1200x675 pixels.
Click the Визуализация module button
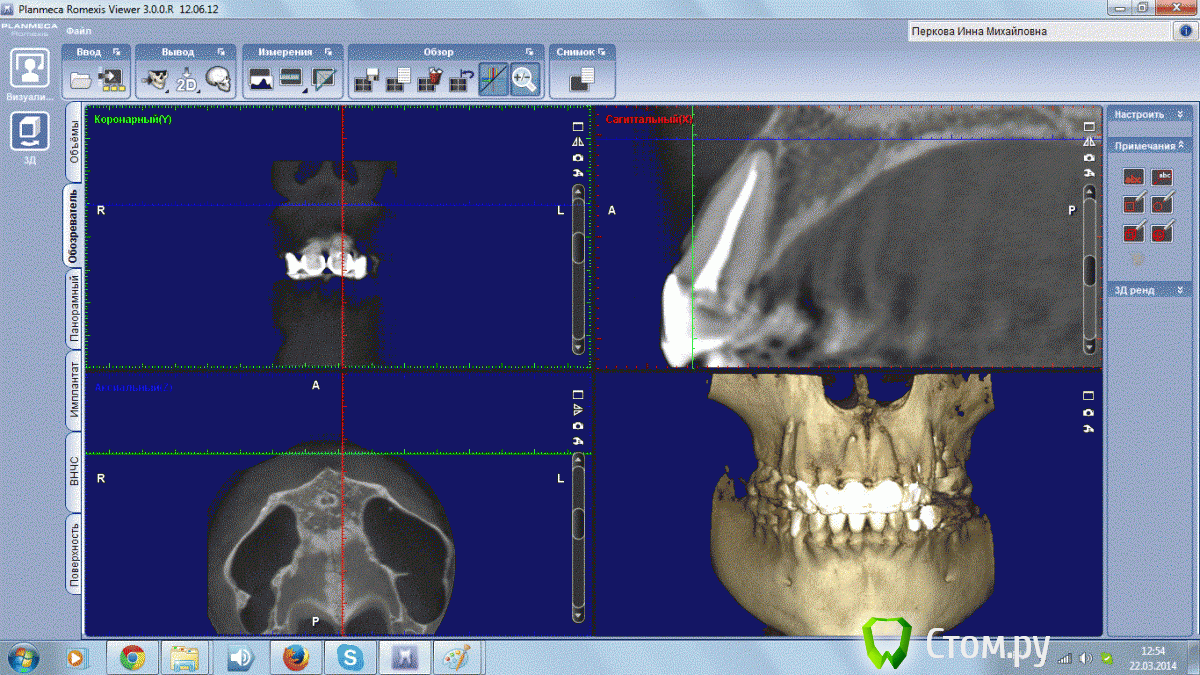(30, 78)
